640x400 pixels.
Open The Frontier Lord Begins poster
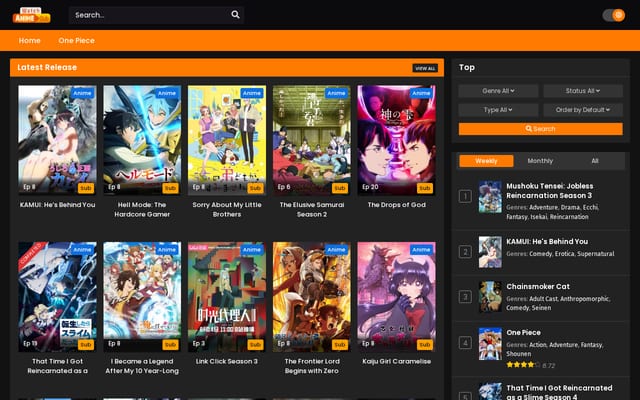coord(311,297)
